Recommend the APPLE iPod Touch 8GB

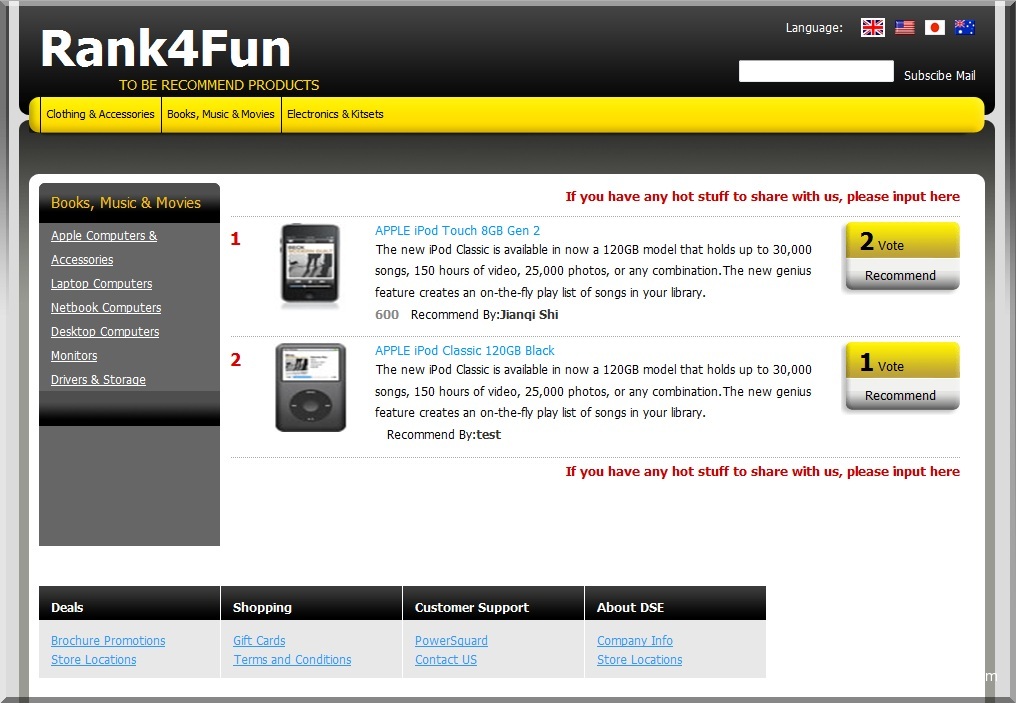900,276
